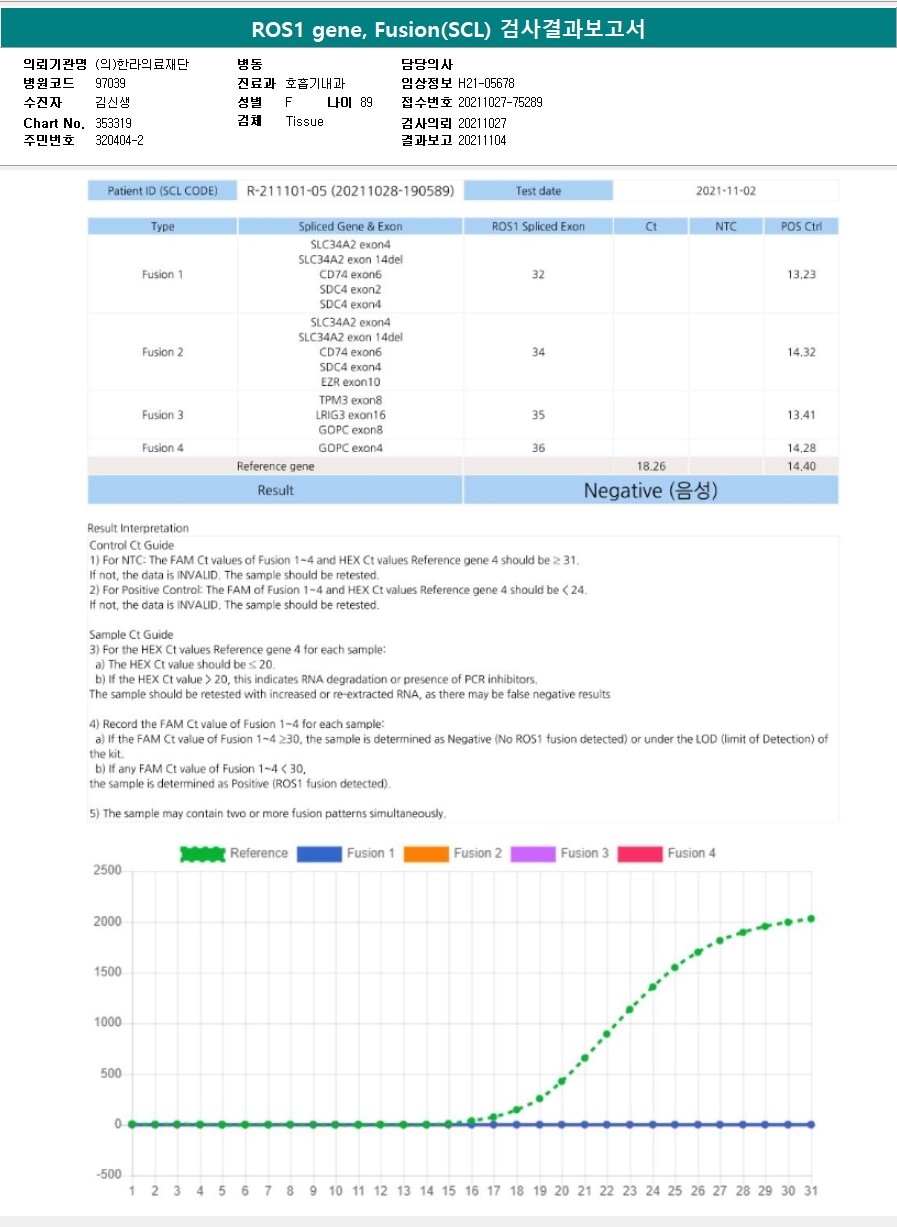The height and width of the screenshot is (1227, 897).
Task: Click the Reference gene row label
Action: (275, 466)
